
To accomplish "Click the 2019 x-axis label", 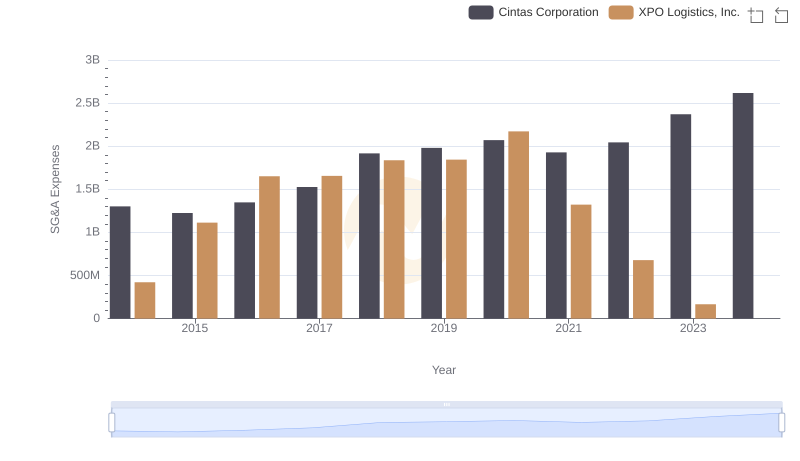I will (444, 328).
